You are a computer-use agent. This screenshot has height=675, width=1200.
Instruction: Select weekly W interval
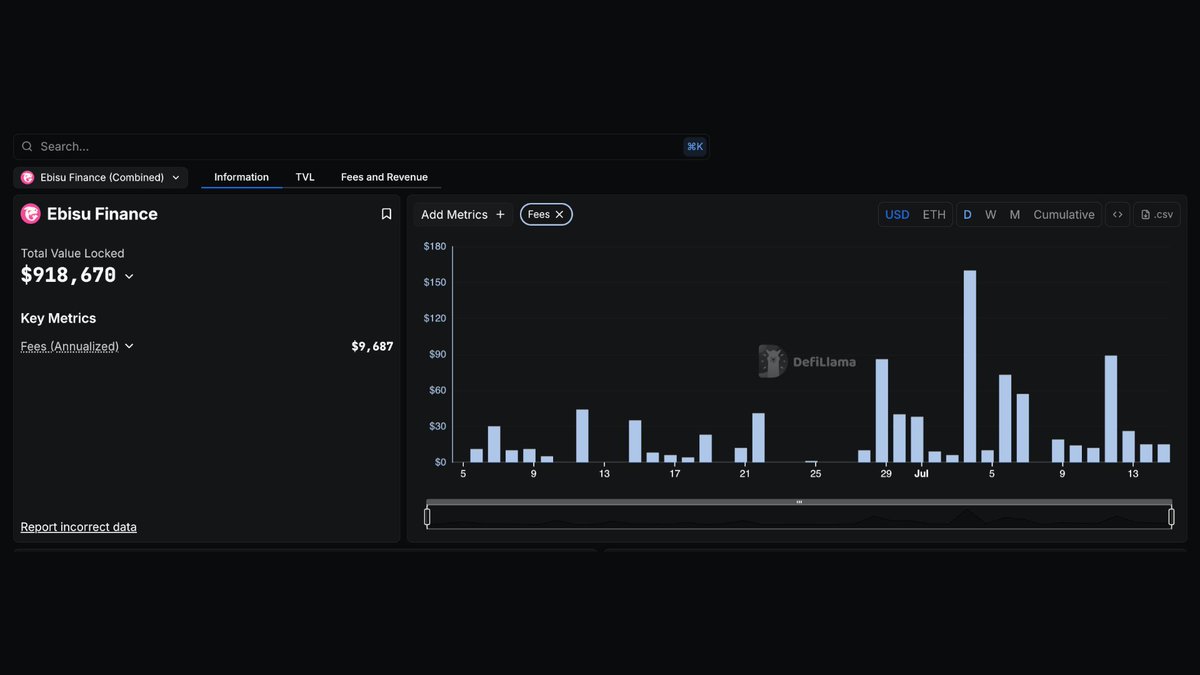(990, 215)
